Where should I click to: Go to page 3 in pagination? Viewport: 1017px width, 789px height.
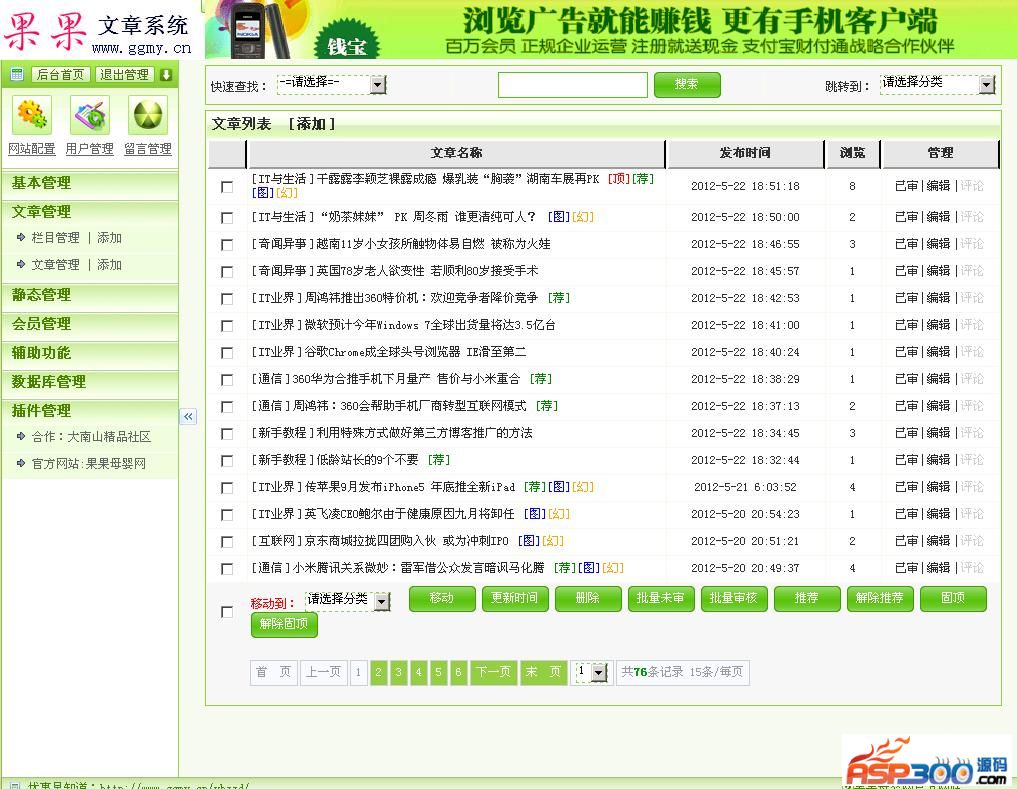click(x=399, y=672)
